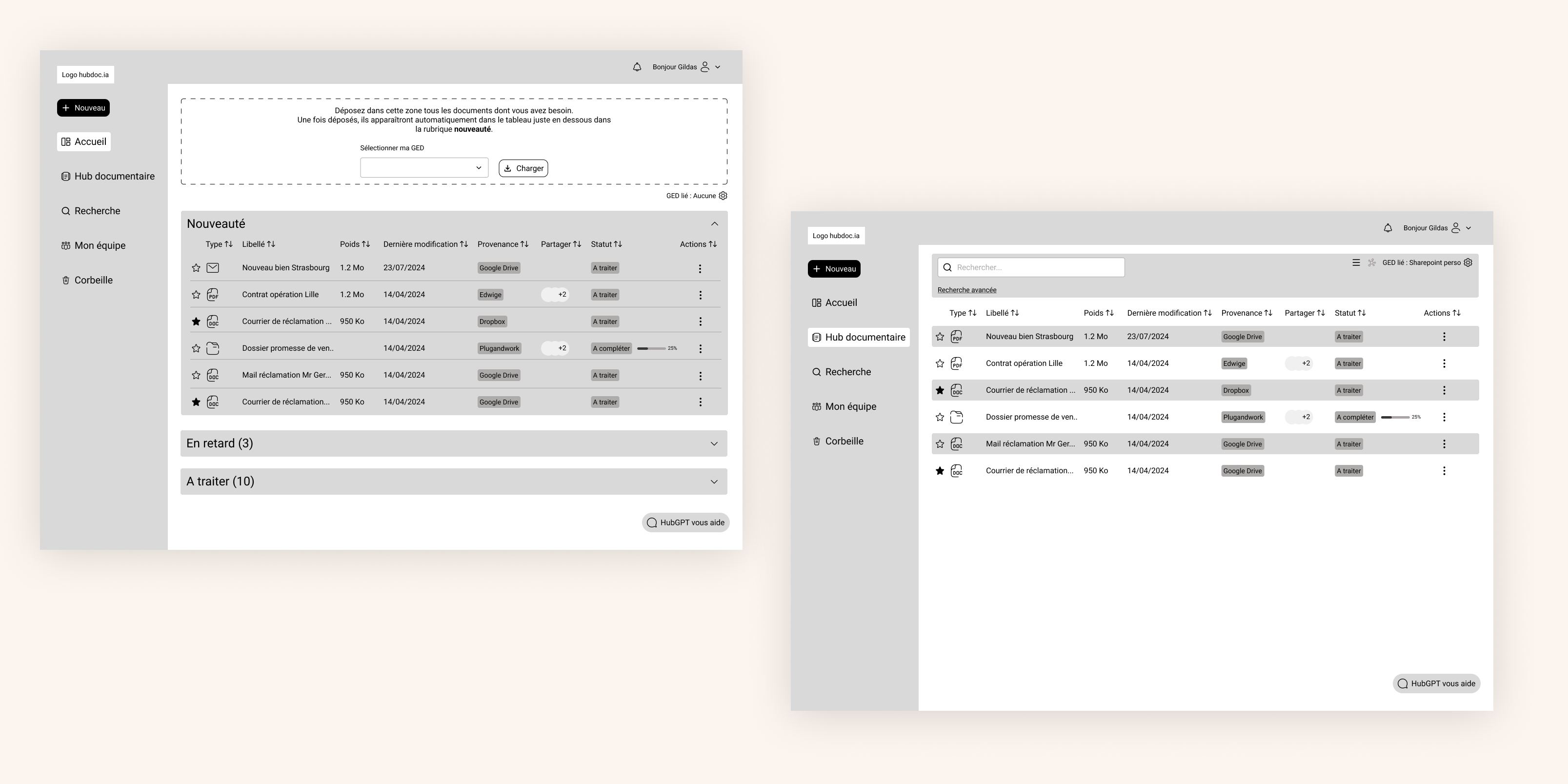Image resolution: width=1568 pixels, height=784 pixels.
Task: Open the gear beside 'GED lié : Aucune'
Action: click(723, 196)
